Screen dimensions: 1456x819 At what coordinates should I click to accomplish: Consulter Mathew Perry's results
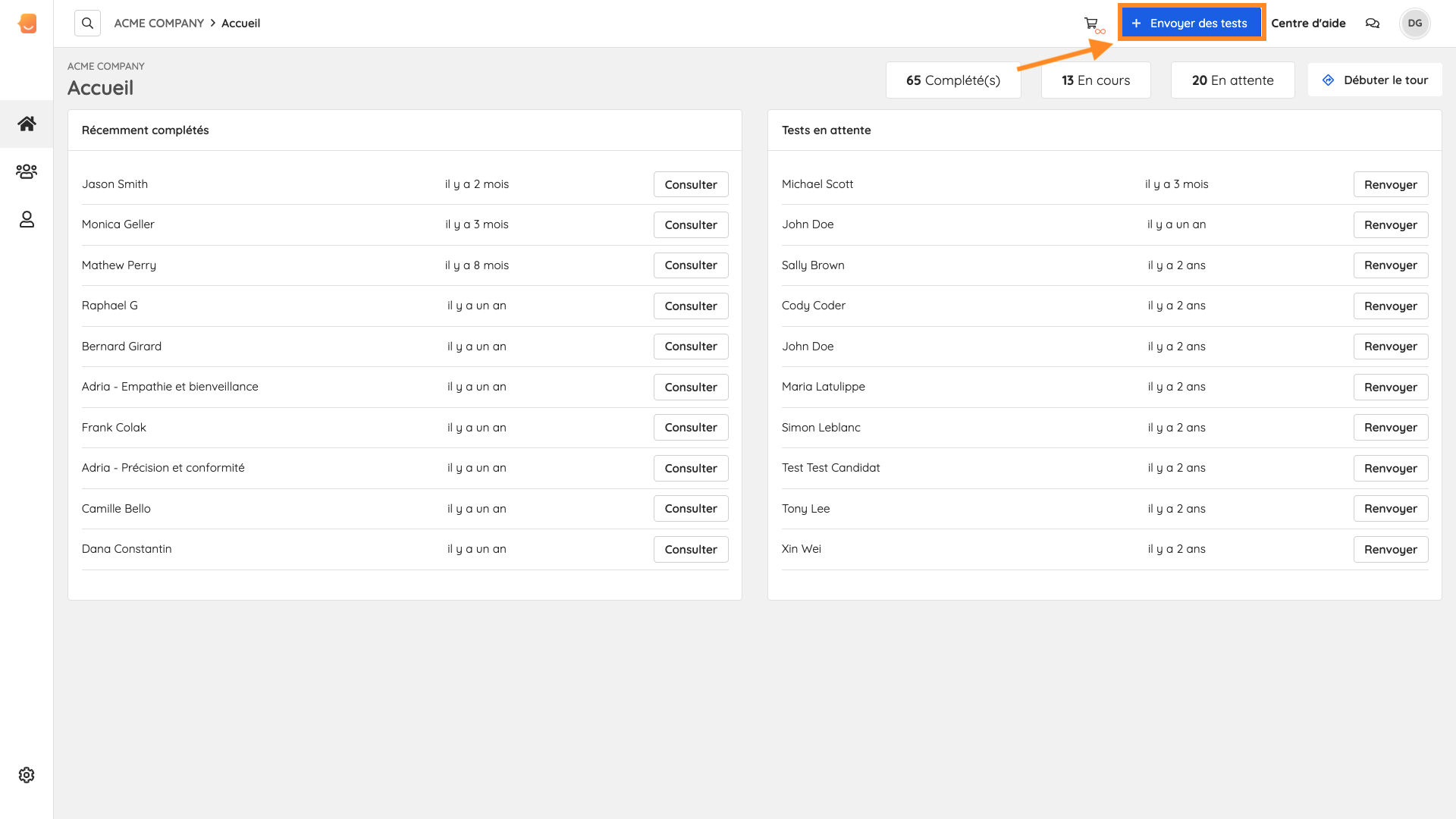(x=691, y=265)
